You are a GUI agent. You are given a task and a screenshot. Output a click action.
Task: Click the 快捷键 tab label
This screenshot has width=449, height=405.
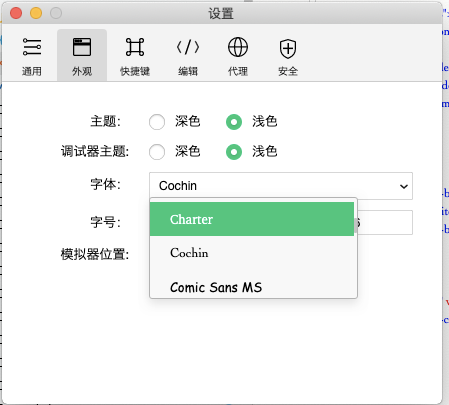tap(135, 71)
